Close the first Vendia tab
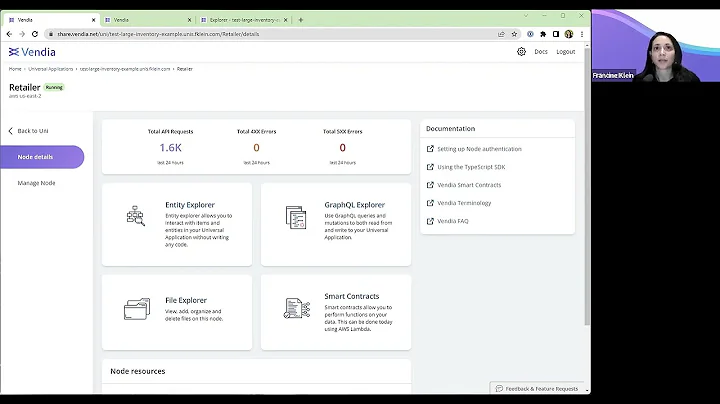This screenshot has width=720, height=404. (94, 20)
